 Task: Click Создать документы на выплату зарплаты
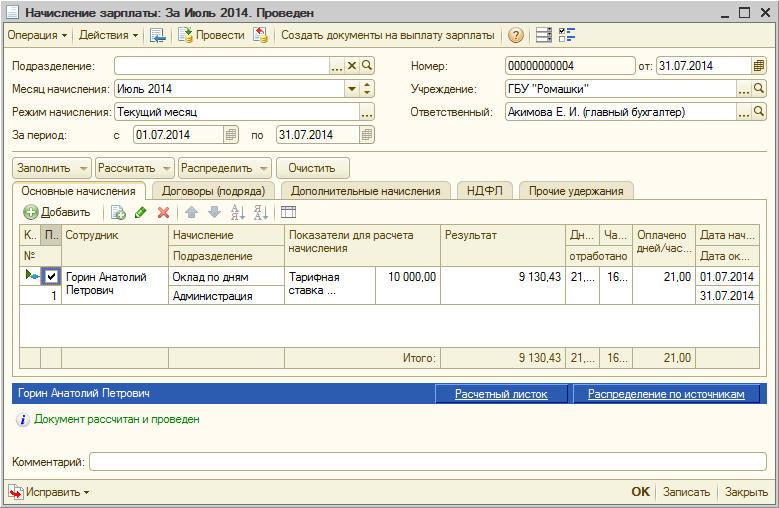coord(388,35)
